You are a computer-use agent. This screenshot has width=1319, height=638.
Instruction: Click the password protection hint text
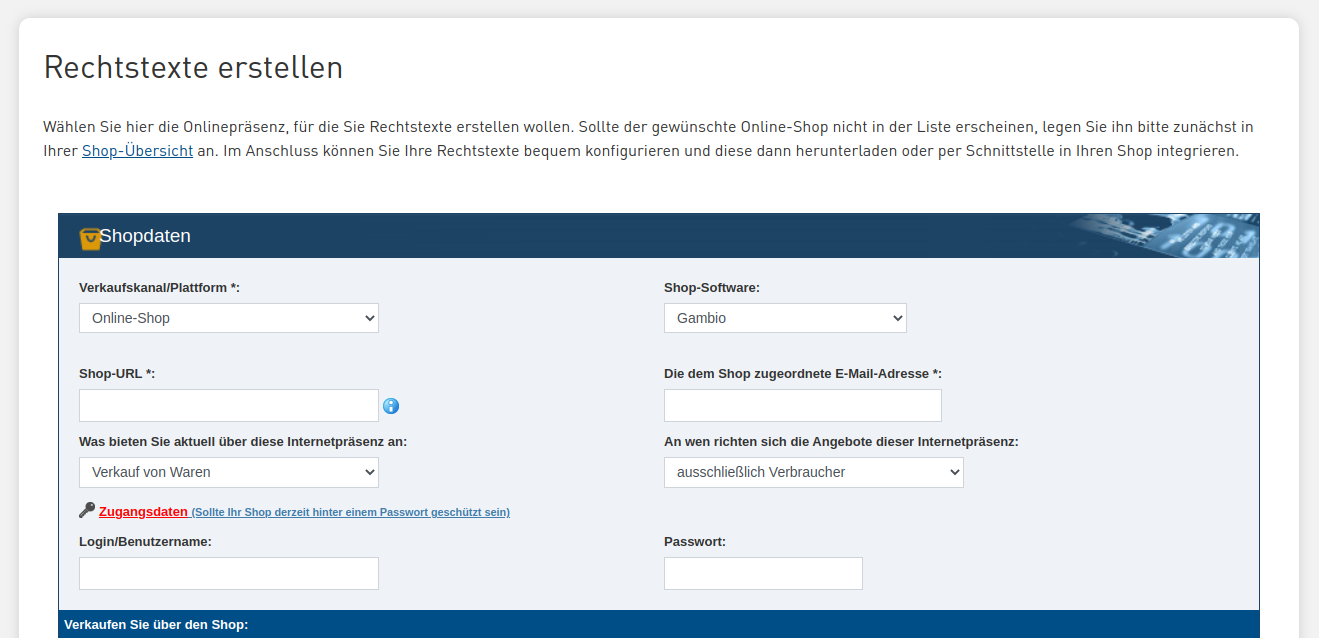pyautogui.click(x=350, y=511)
